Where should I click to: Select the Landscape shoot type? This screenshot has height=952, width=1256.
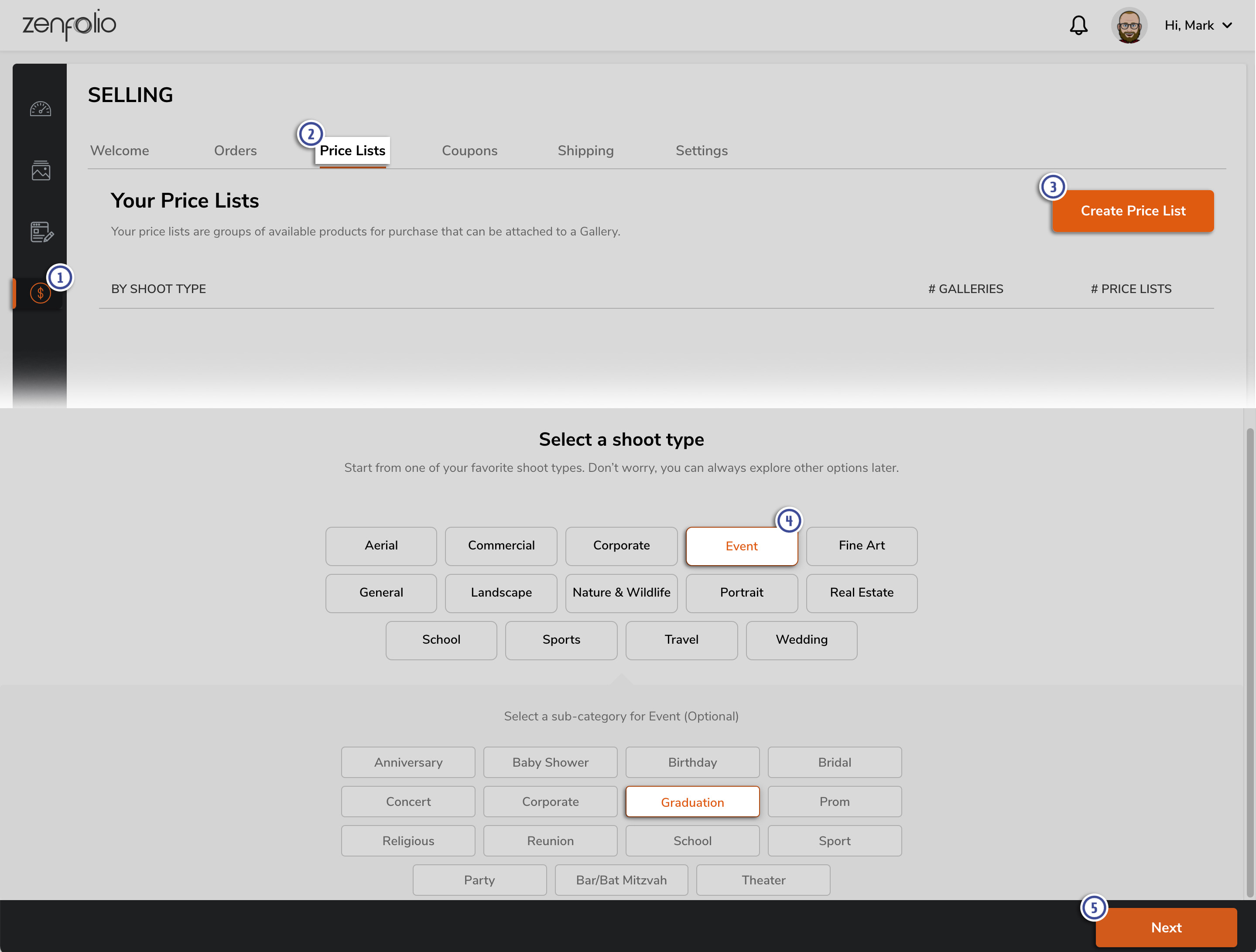click(501, 593)
